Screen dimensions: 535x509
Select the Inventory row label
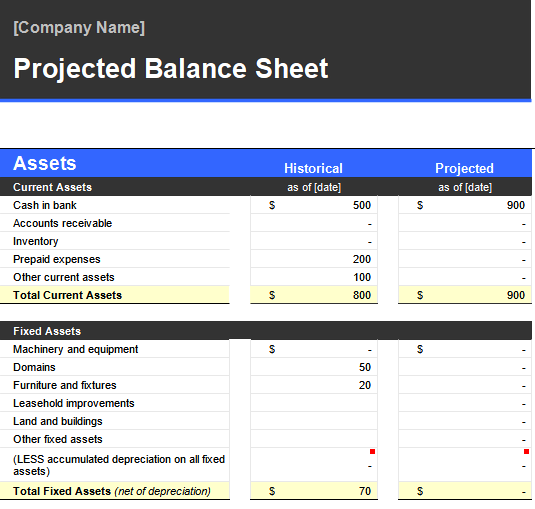click(x=35, y=241)
